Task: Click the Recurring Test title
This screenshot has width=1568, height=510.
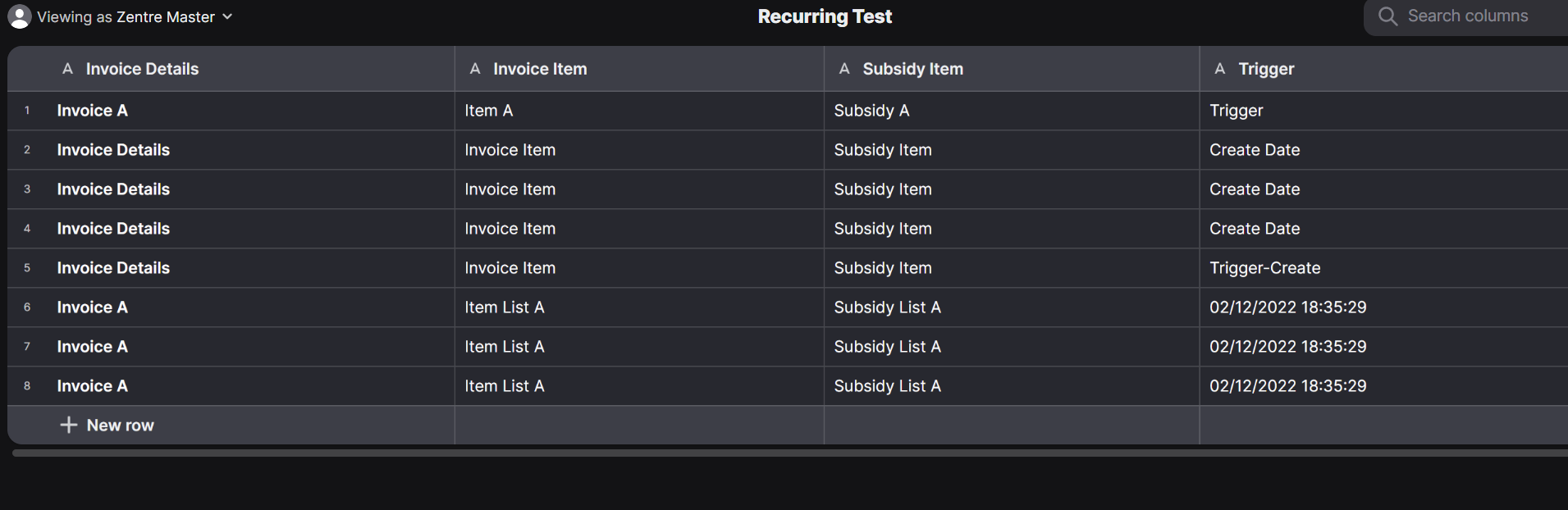Action: pyautogui.click(x=825, y=16)
